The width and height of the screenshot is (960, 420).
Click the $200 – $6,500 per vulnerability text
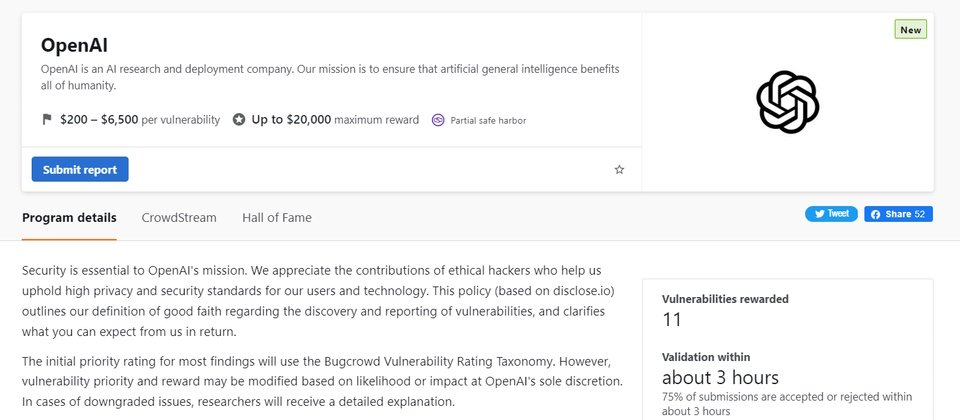140,120
